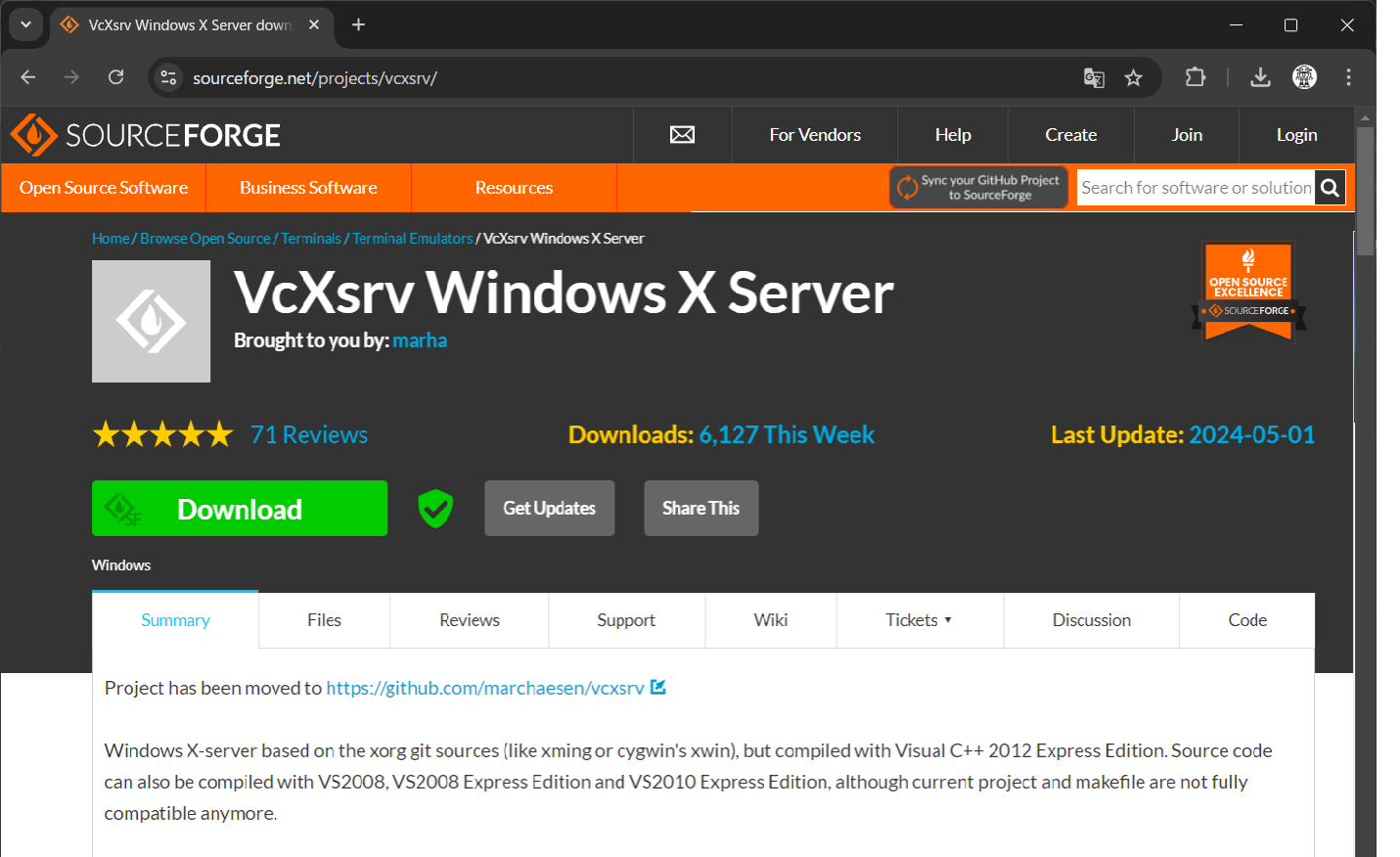Click the Open Source Excellence badge
Image resolution: width=1400 pixels, height=857 pixels.
point(1248,292)
